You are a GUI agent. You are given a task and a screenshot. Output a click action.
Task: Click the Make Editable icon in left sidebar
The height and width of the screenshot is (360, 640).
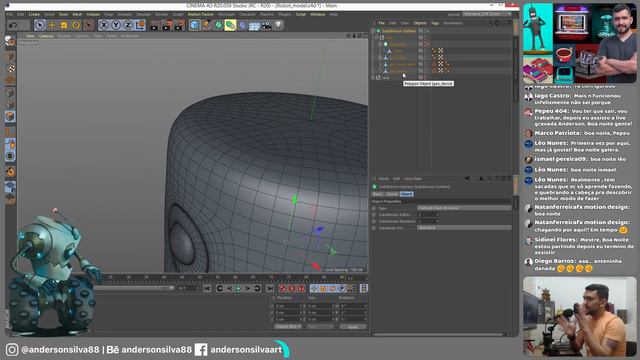[10, 41]
